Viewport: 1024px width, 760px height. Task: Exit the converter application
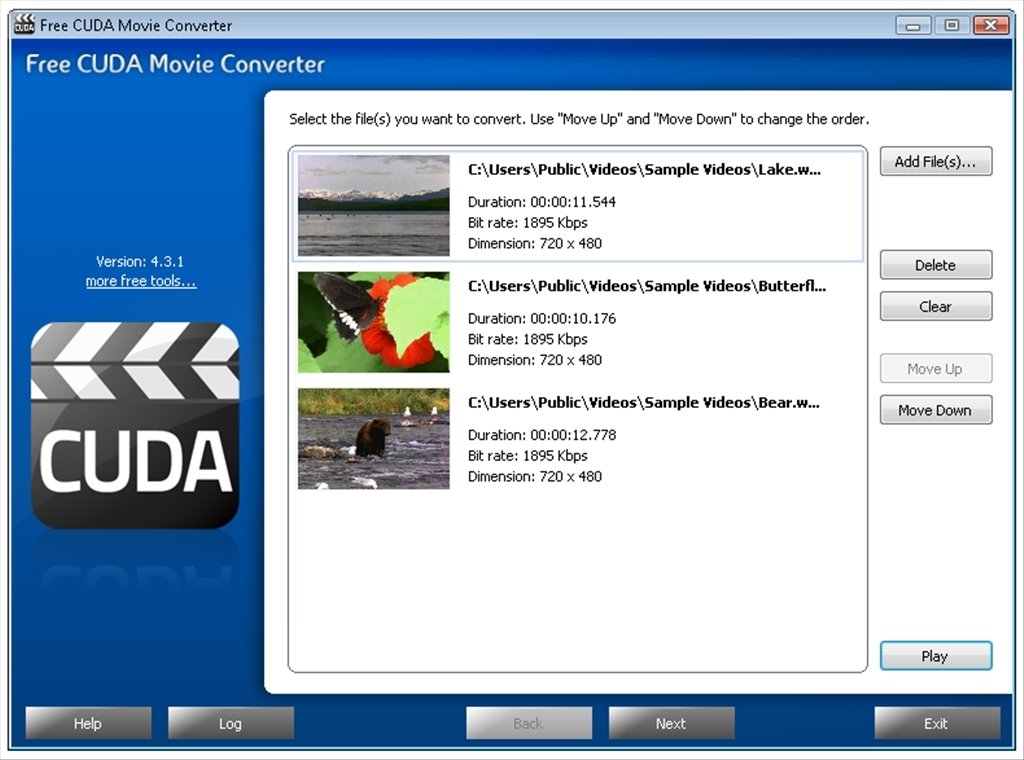coord(937,723)
